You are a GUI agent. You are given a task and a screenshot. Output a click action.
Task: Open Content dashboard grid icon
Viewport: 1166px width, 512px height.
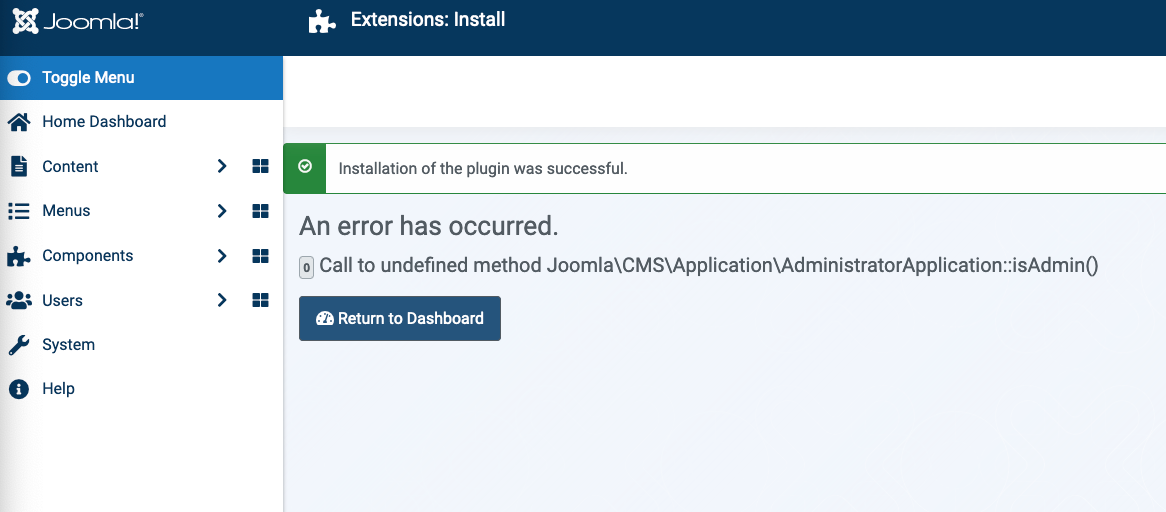(x=260, y=167)
